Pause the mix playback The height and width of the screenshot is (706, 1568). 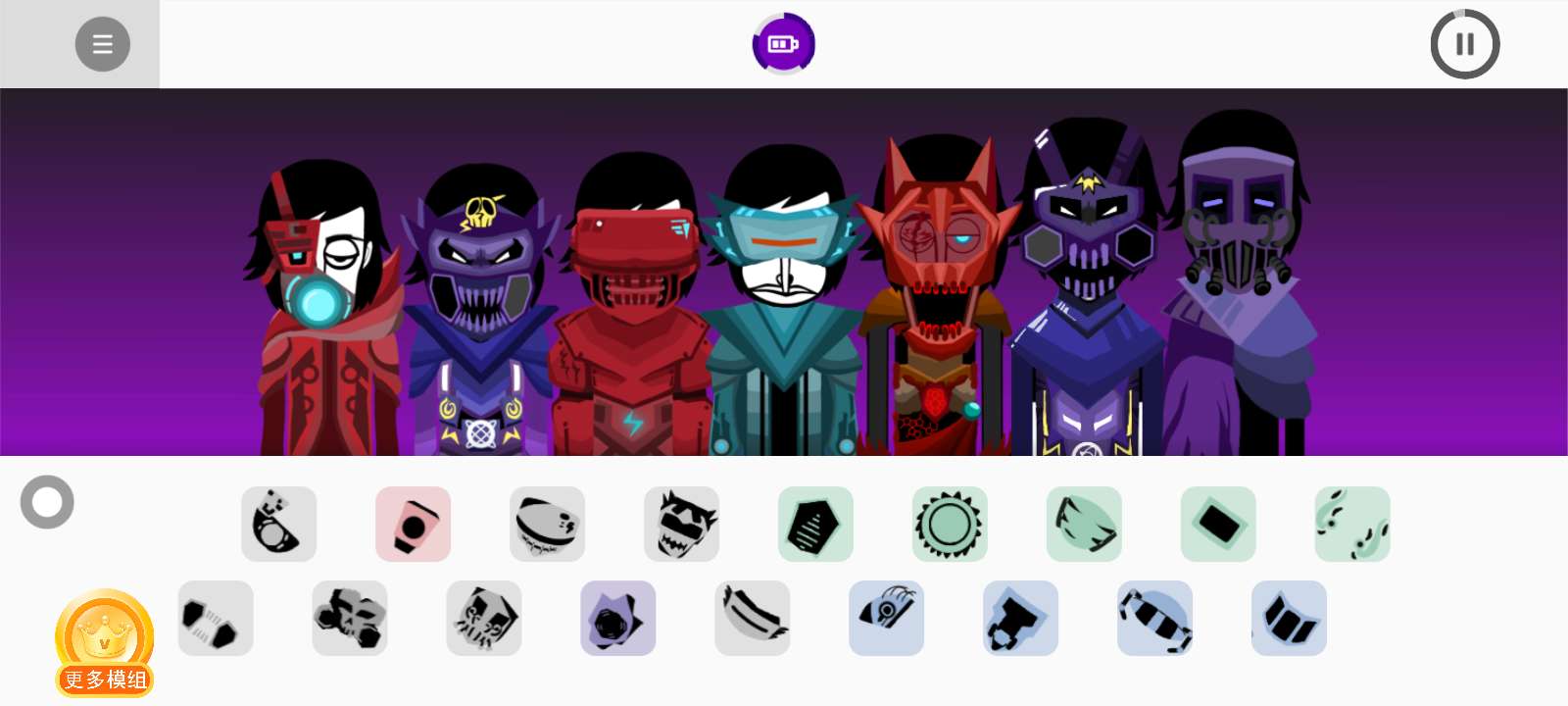point(1465,44)
